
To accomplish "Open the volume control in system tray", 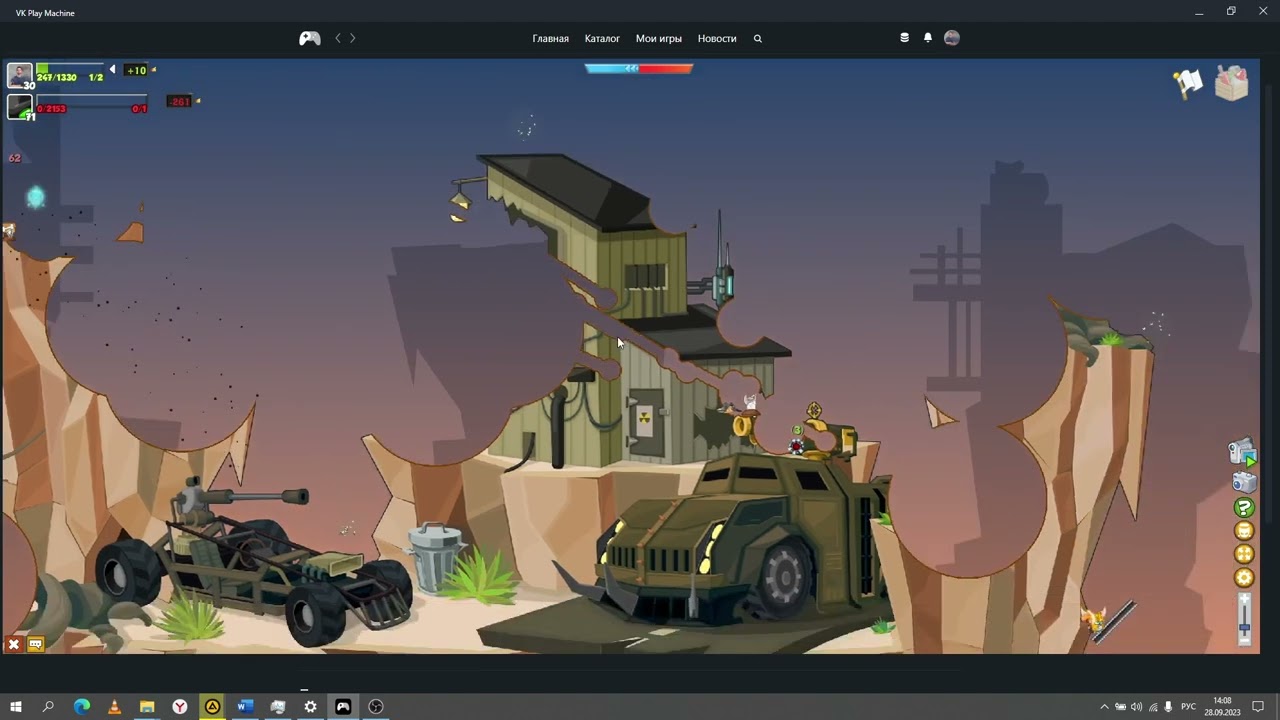I will coord(1136,707).
